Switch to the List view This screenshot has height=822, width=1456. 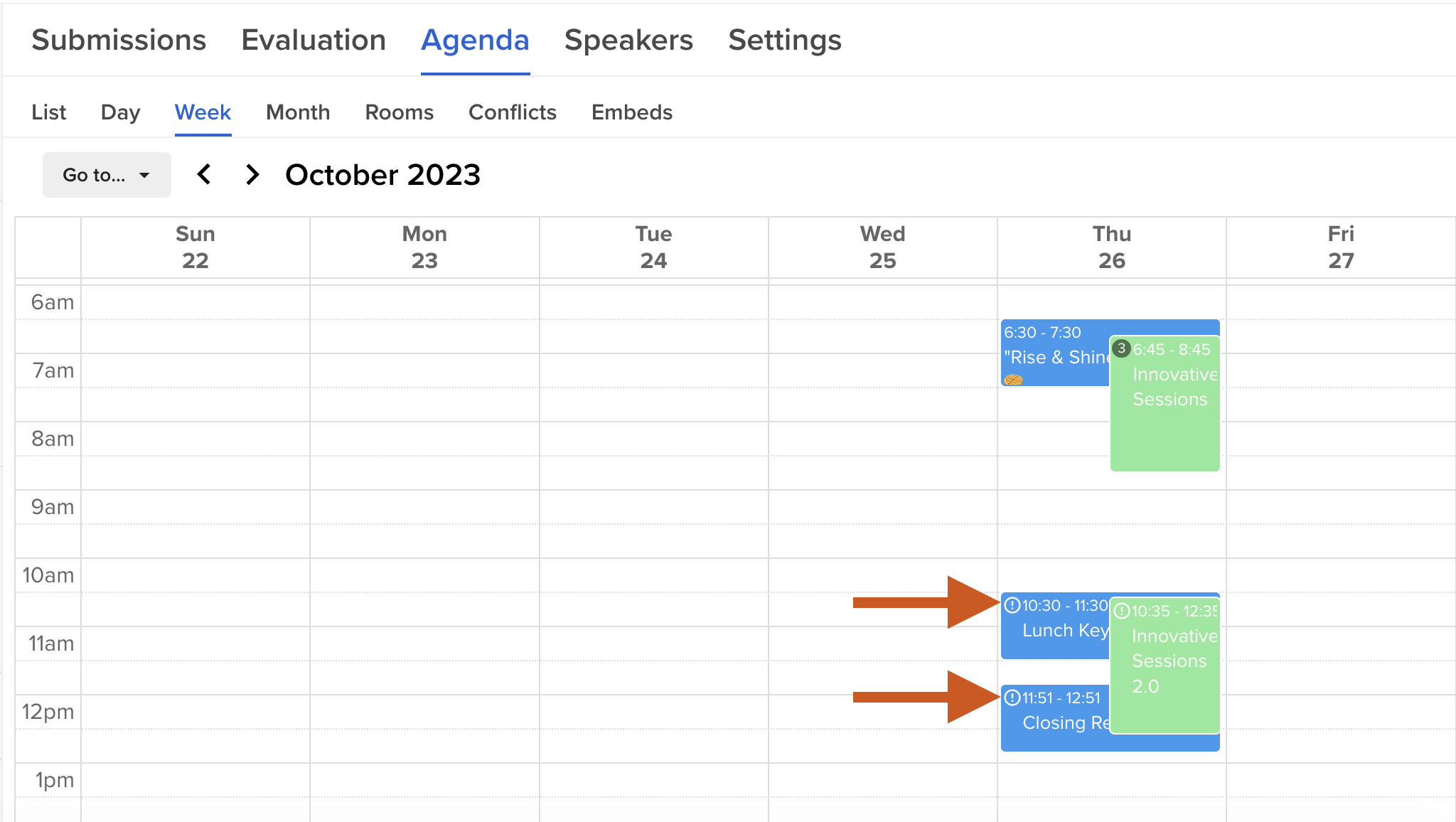point(48,112)
